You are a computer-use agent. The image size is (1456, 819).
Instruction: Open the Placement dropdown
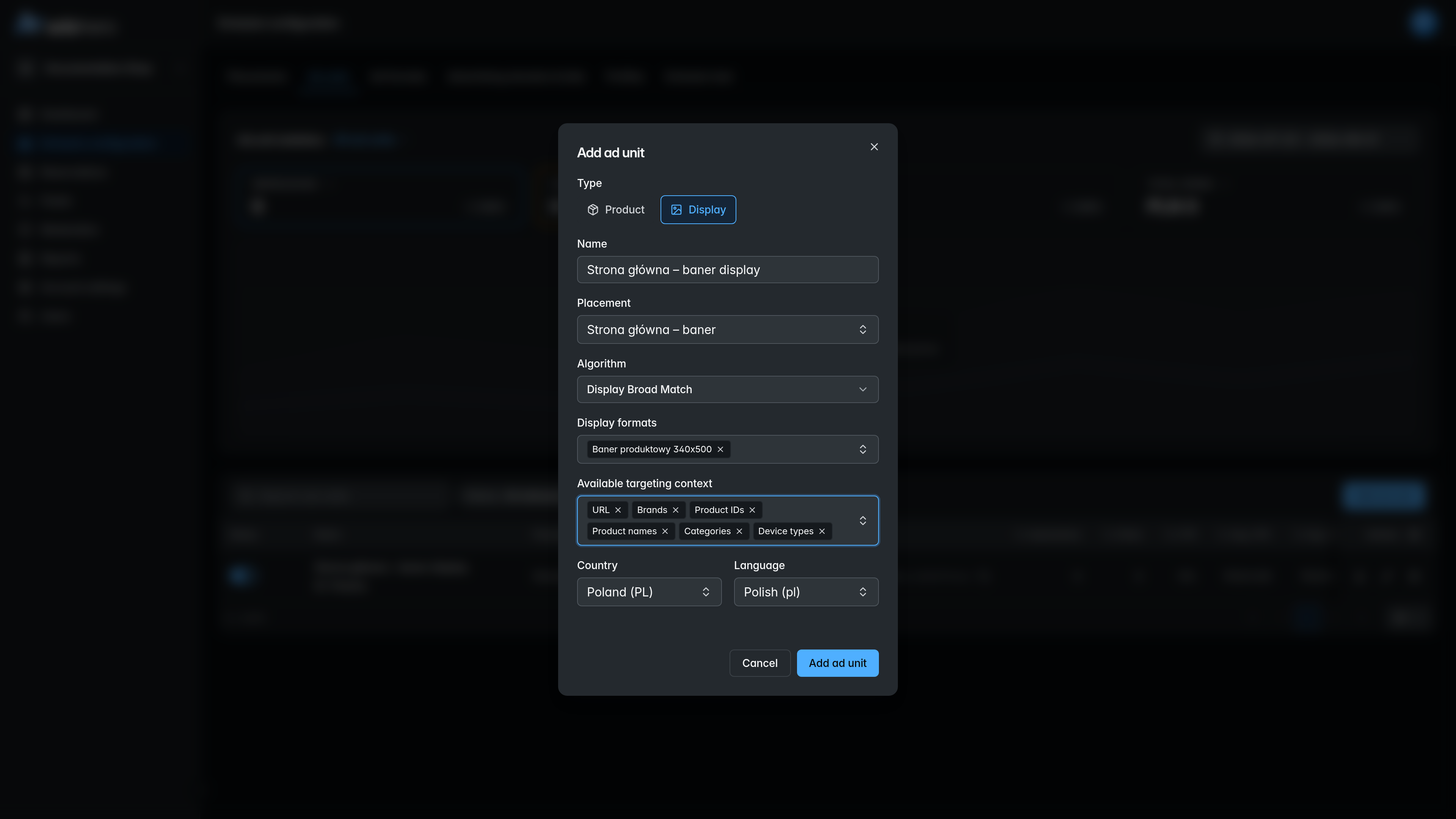coord(728,329)
